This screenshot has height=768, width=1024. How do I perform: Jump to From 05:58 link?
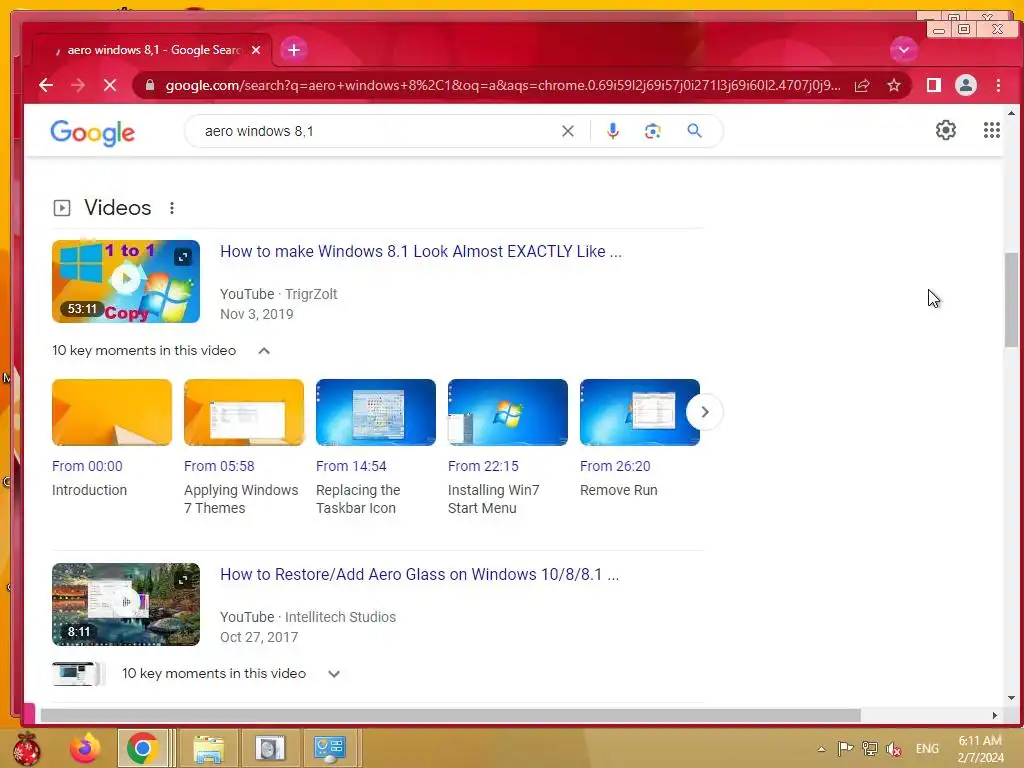[x=219, y=466]
